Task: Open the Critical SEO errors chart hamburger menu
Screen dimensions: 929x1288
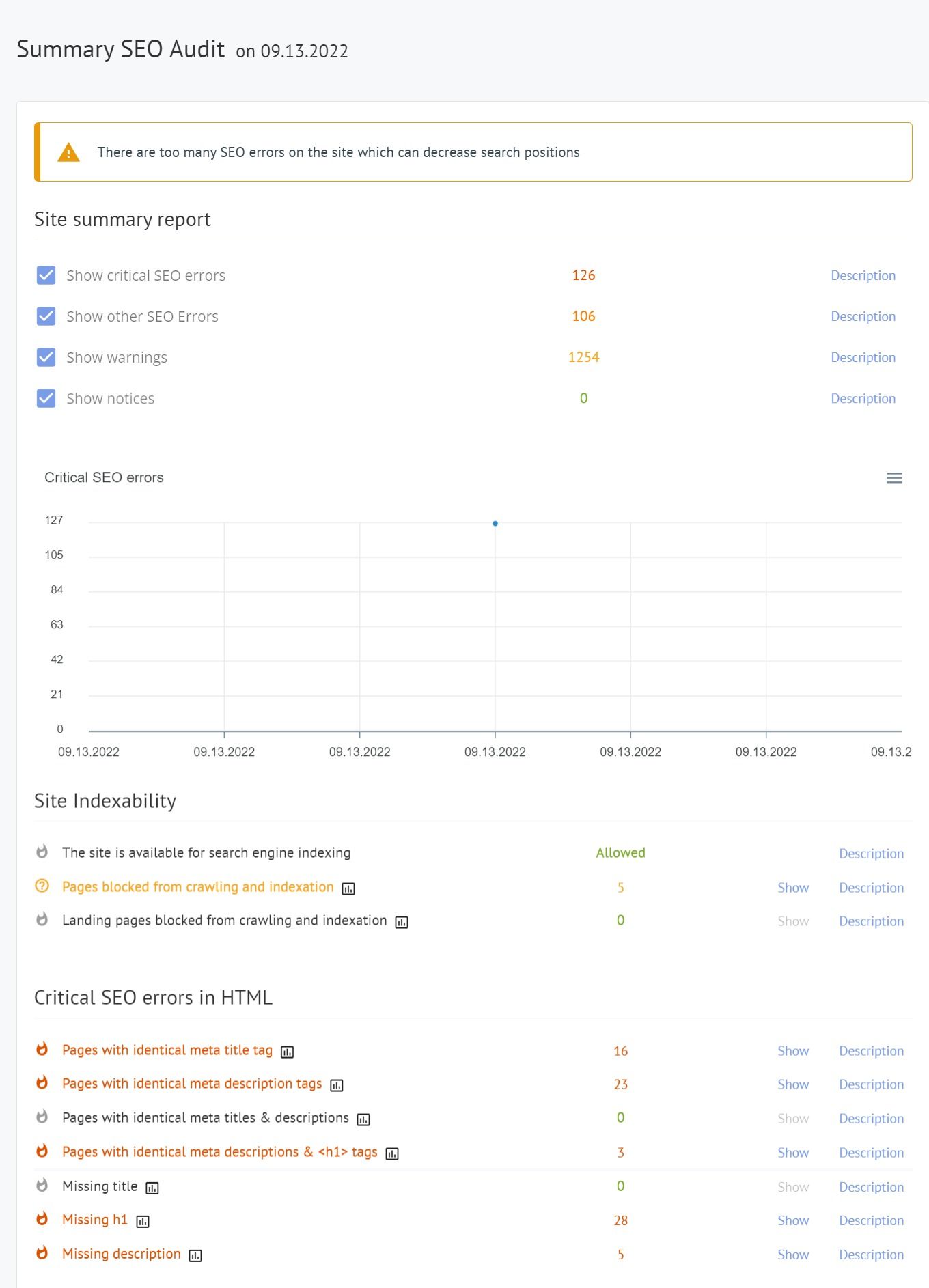Action: click(x=894, y=478)
